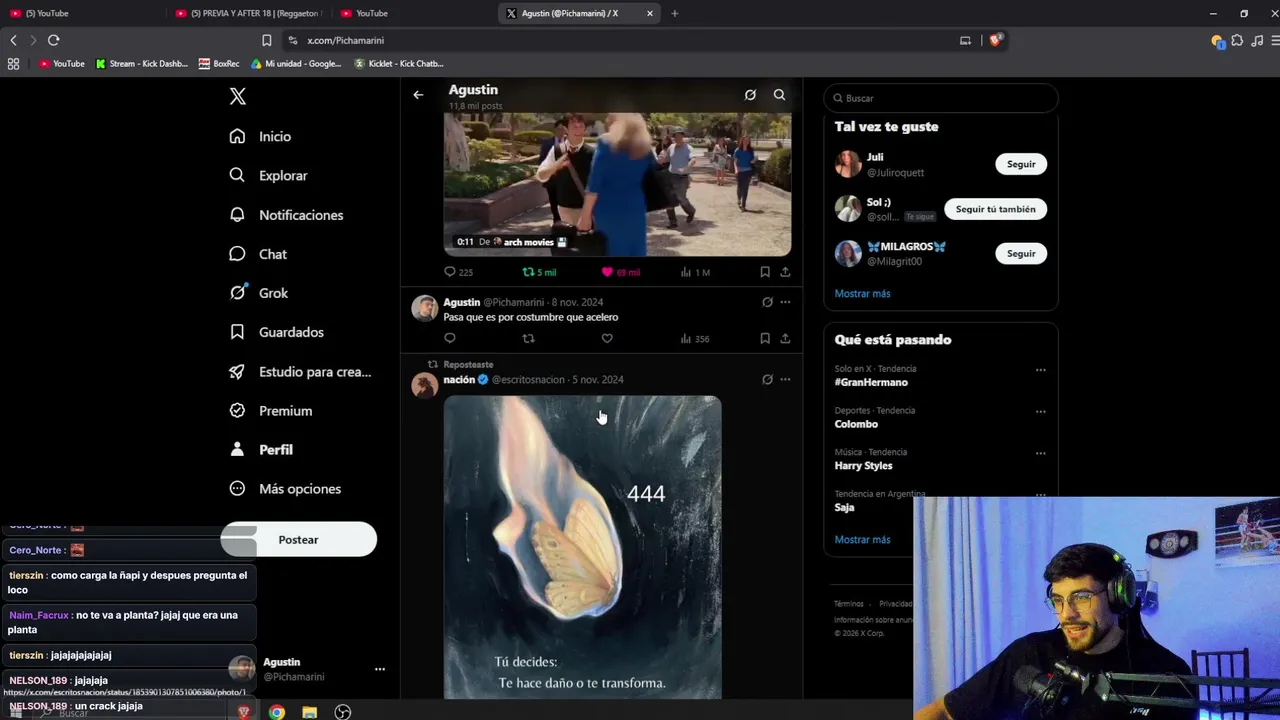Open the Chat section
This screenshot has width=1280, height=720.
tap(258, 254)
